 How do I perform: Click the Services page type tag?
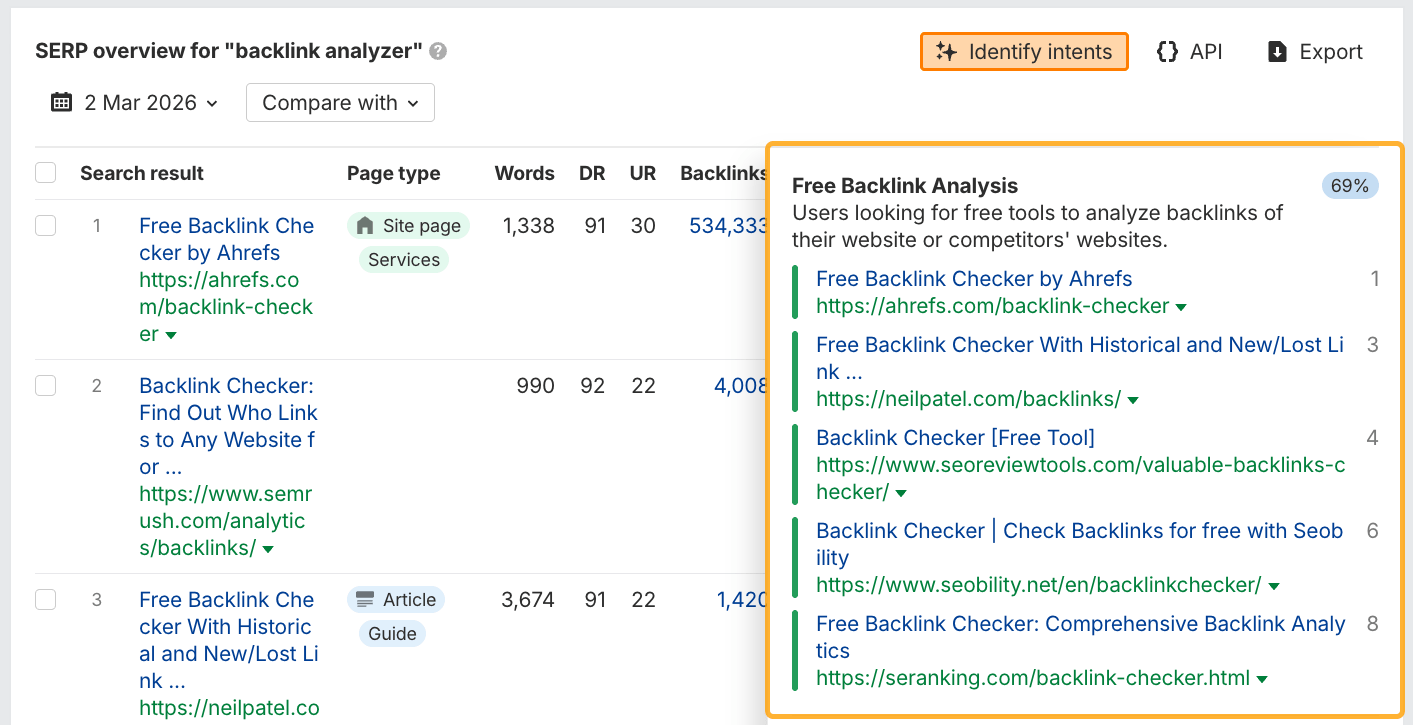403,259
